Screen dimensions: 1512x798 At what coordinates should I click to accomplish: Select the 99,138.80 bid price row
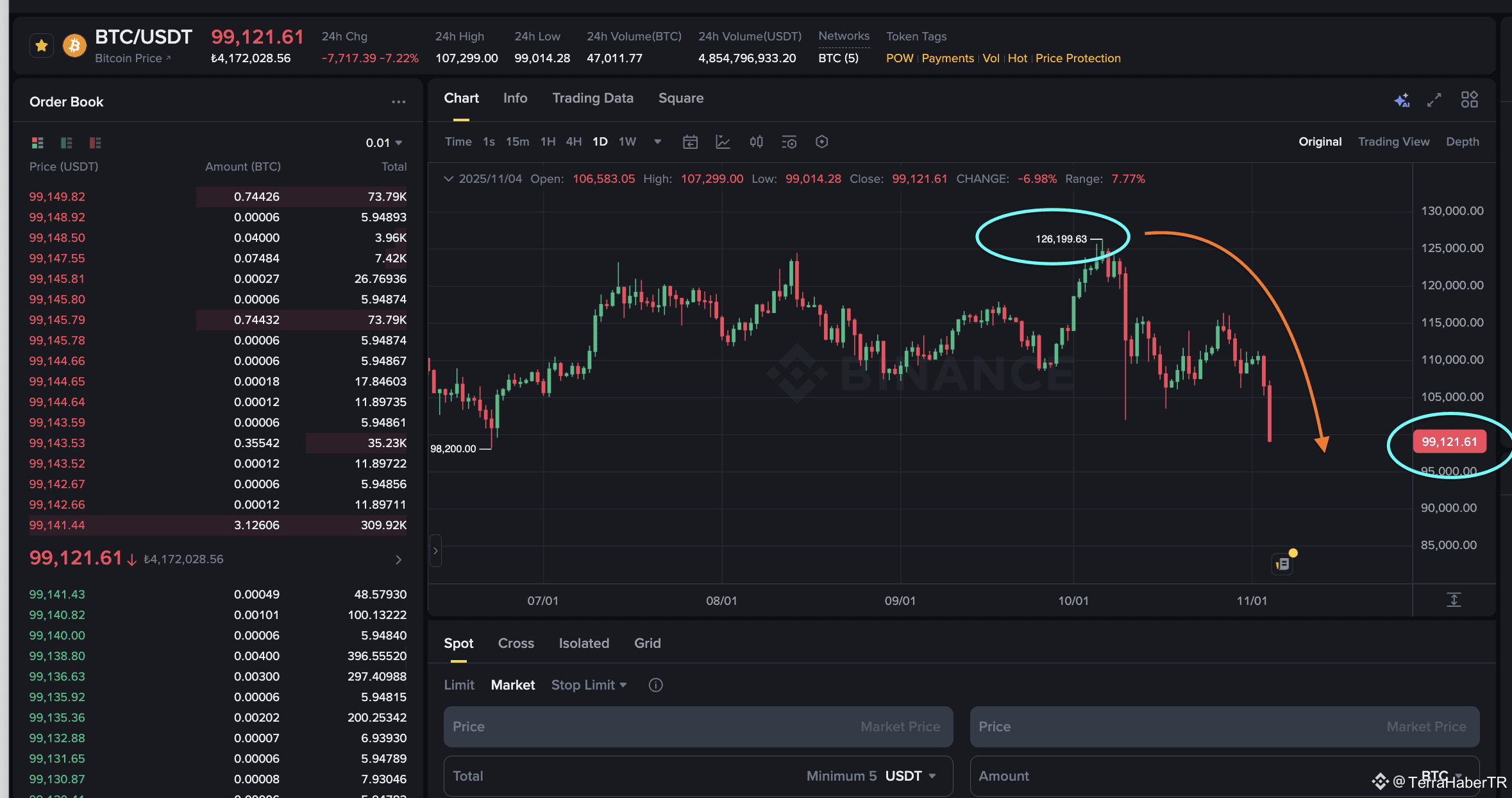(x=218, y=656)
